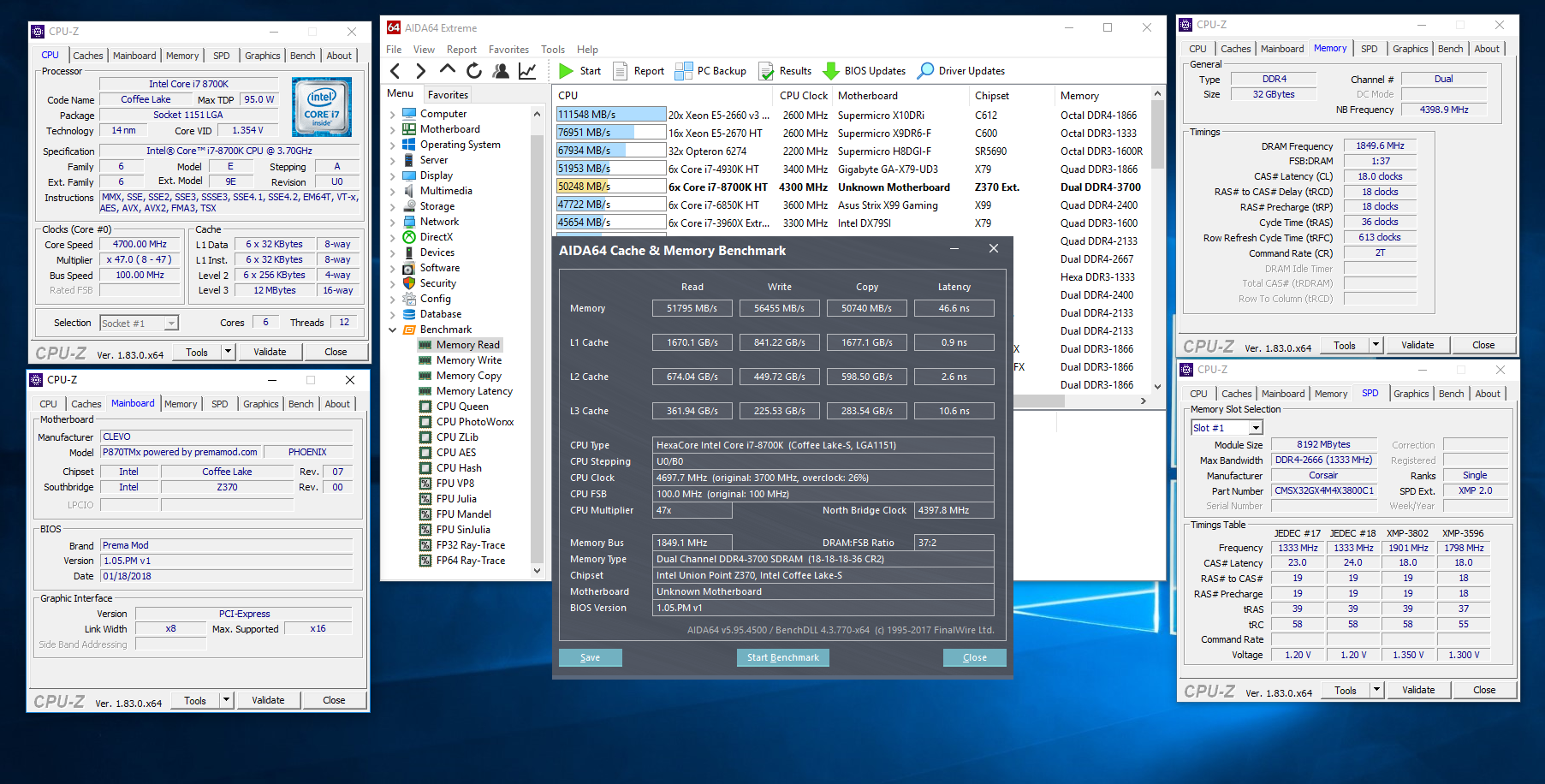Click the back navigation arrow in AIDA64
Image resolution: width=1545 pixels, height=784 pixels.
tap(395, 71)
